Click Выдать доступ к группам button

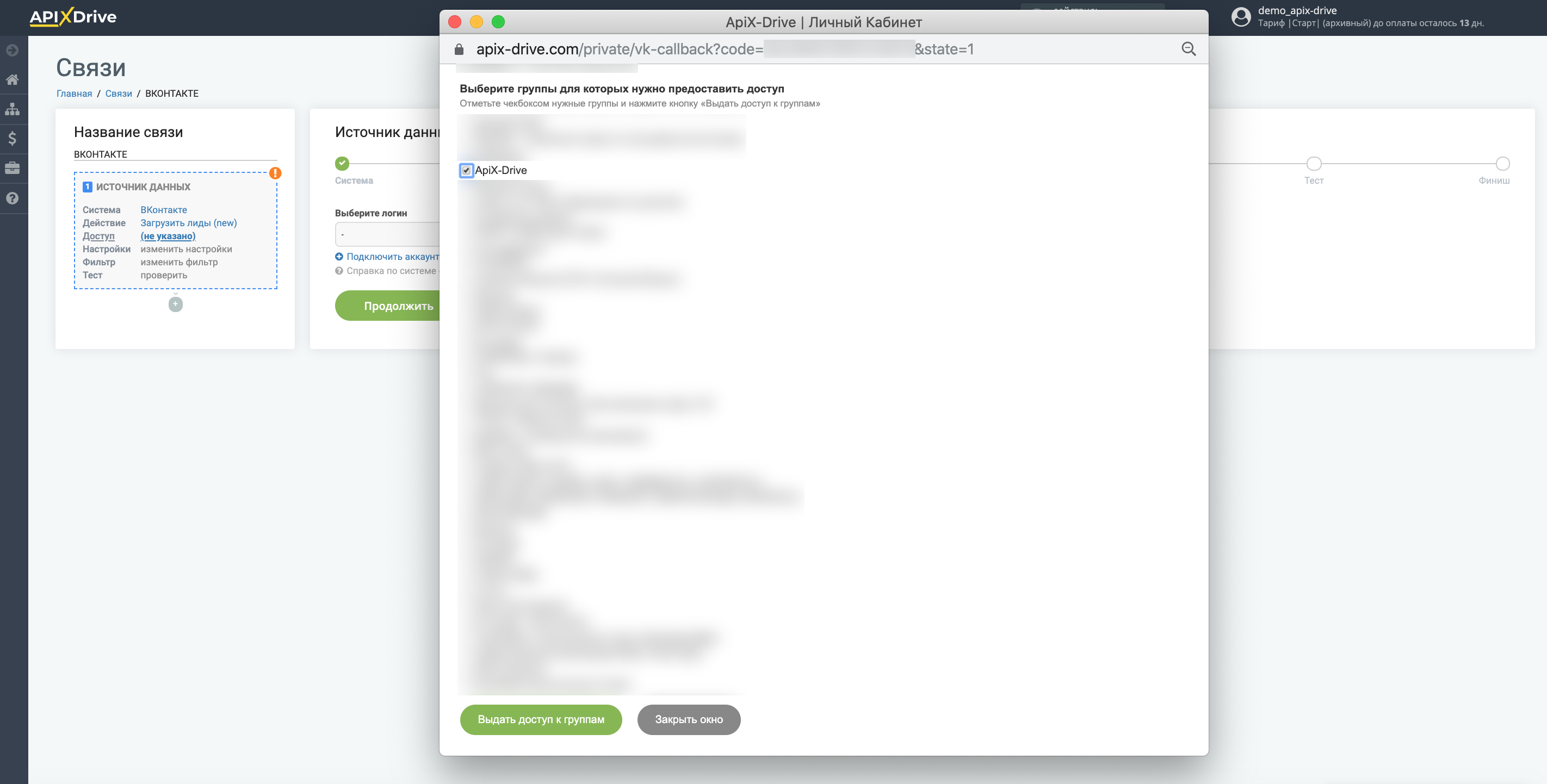[541, 719]
